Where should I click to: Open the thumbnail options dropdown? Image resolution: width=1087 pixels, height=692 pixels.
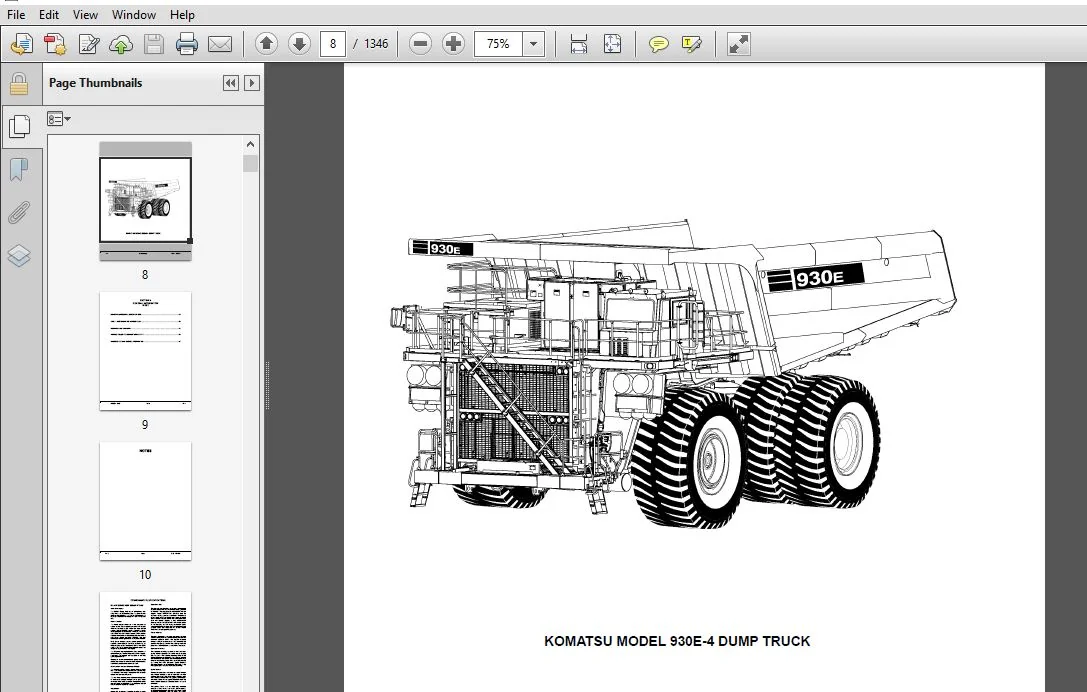[x=58, y=119]
